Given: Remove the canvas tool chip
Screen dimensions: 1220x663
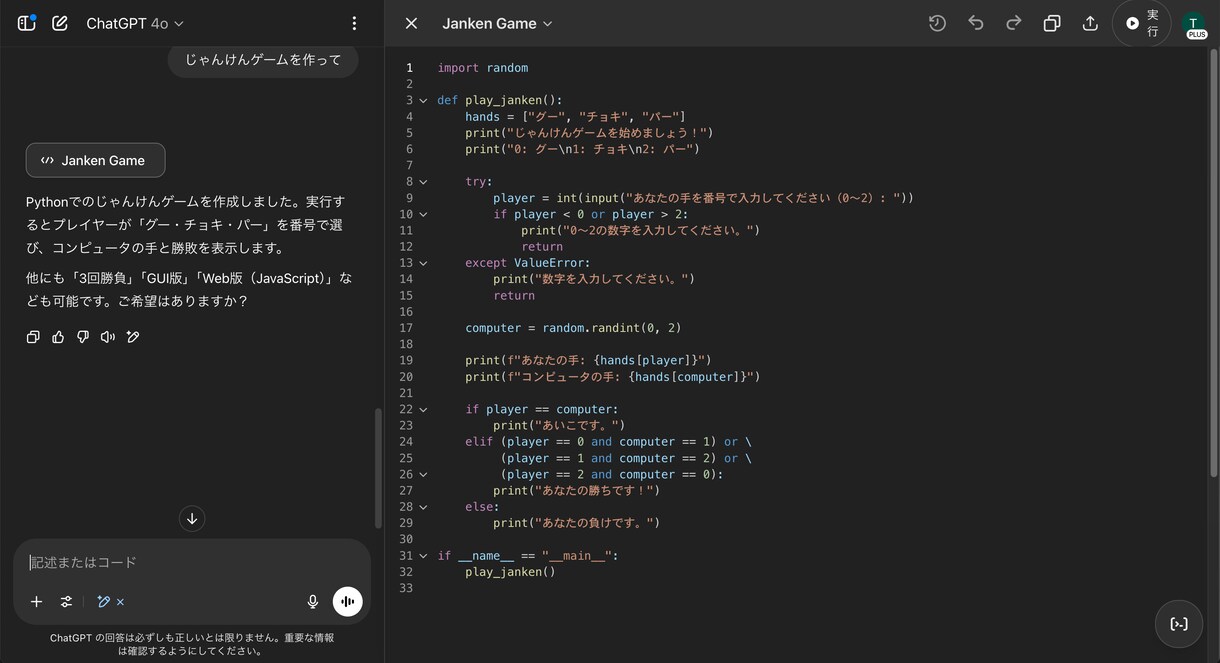Looking at the screenshot, I should click(x=120, y=602).
